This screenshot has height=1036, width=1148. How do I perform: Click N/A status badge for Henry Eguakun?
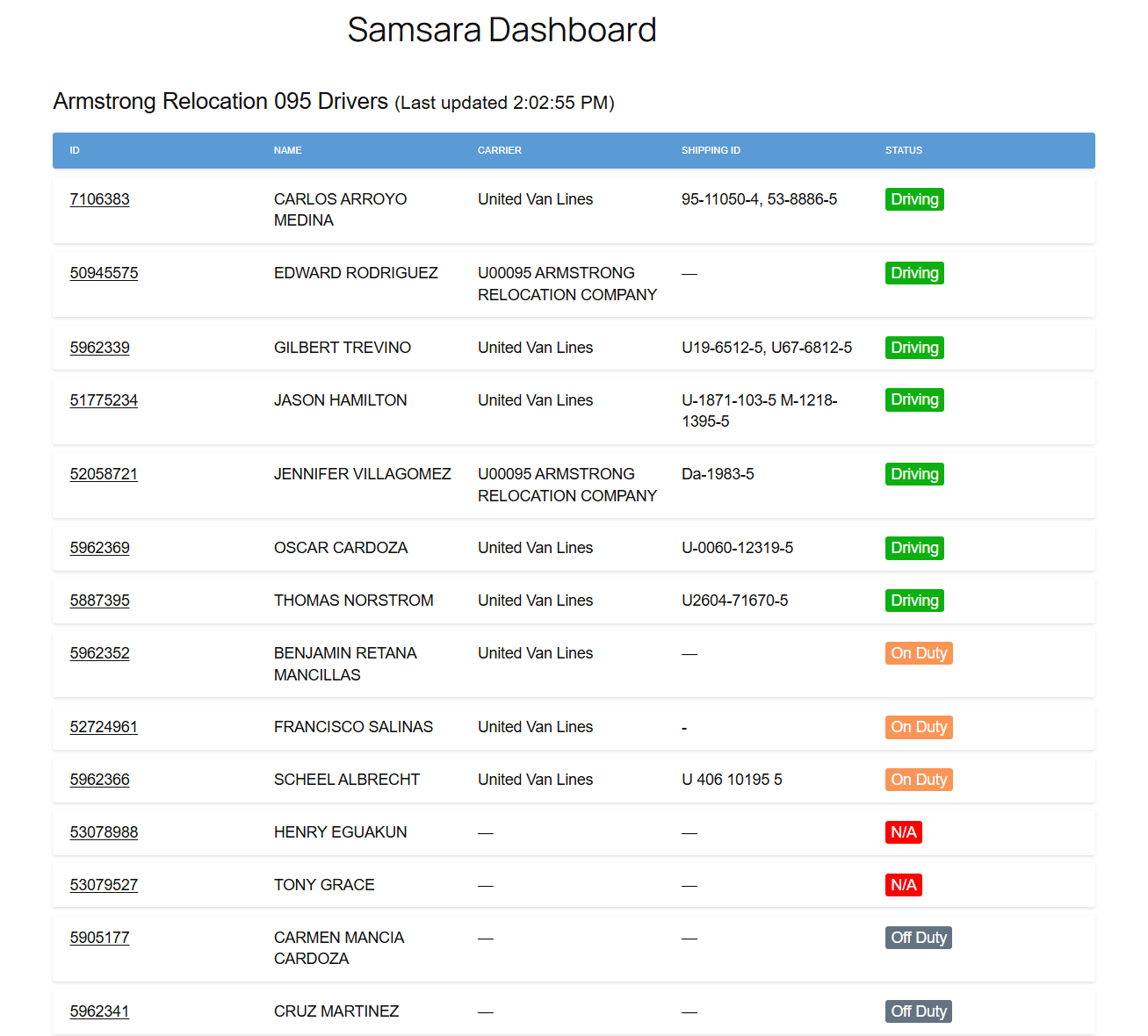pos(904,832)
